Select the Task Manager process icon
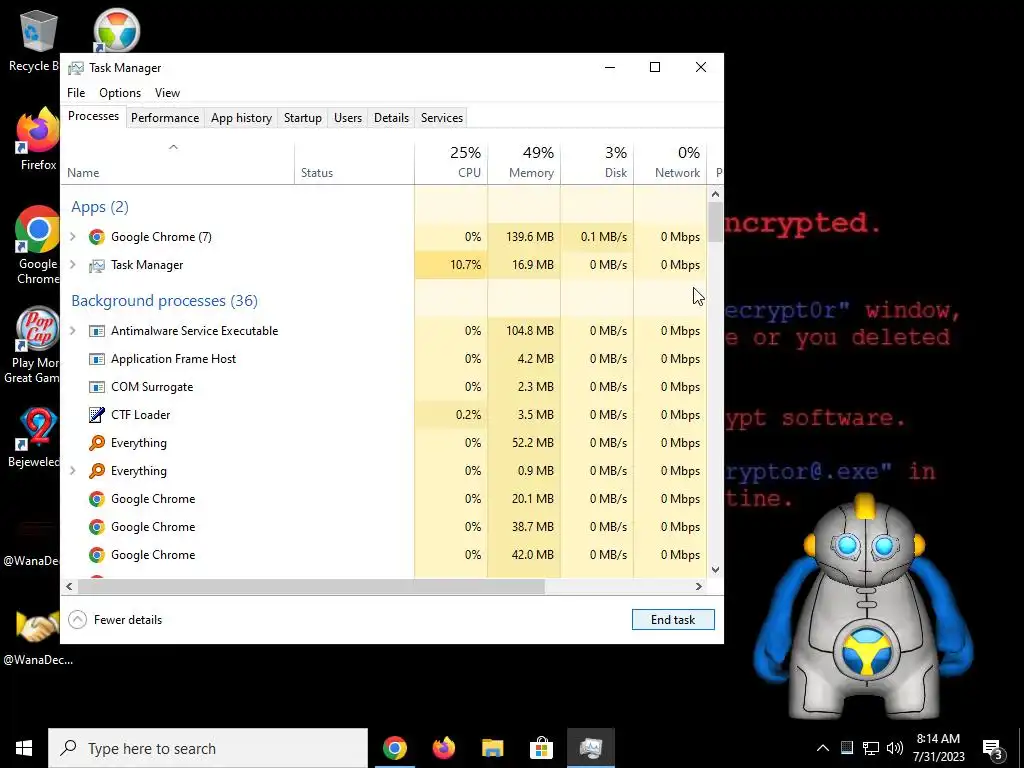This screenshot has height=768, width=1024. [x=97, y=265]
